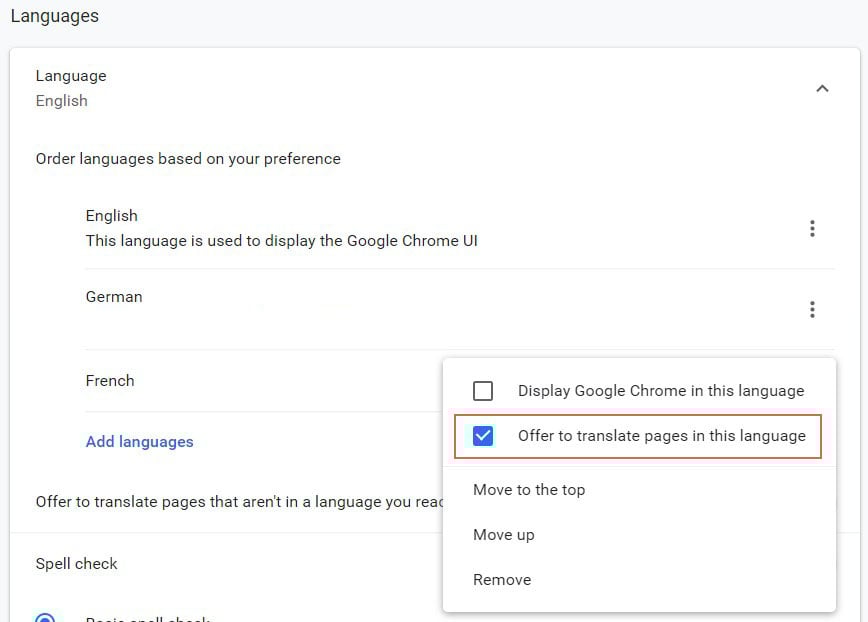The image size is (868, 622).
Task: Remove the language via the context menu
Action: click(501, 579)
